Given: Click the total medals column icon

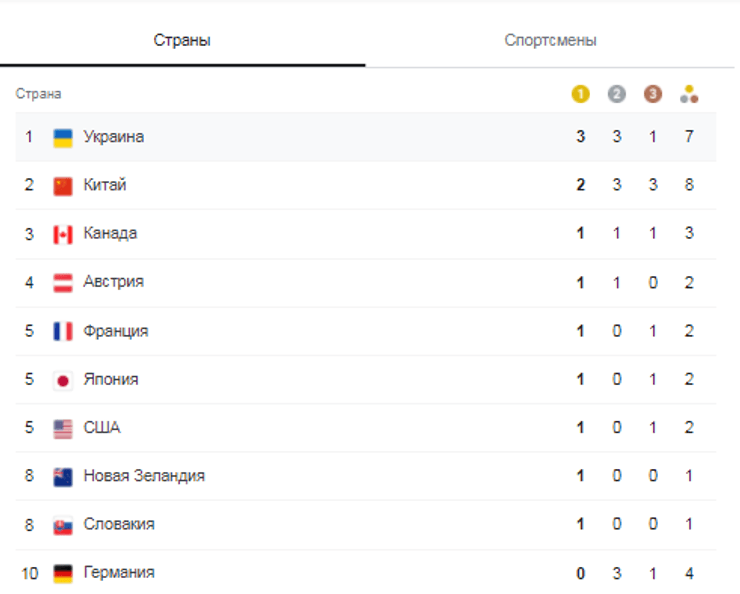Looking at the screenshot, I should (689, 94).
